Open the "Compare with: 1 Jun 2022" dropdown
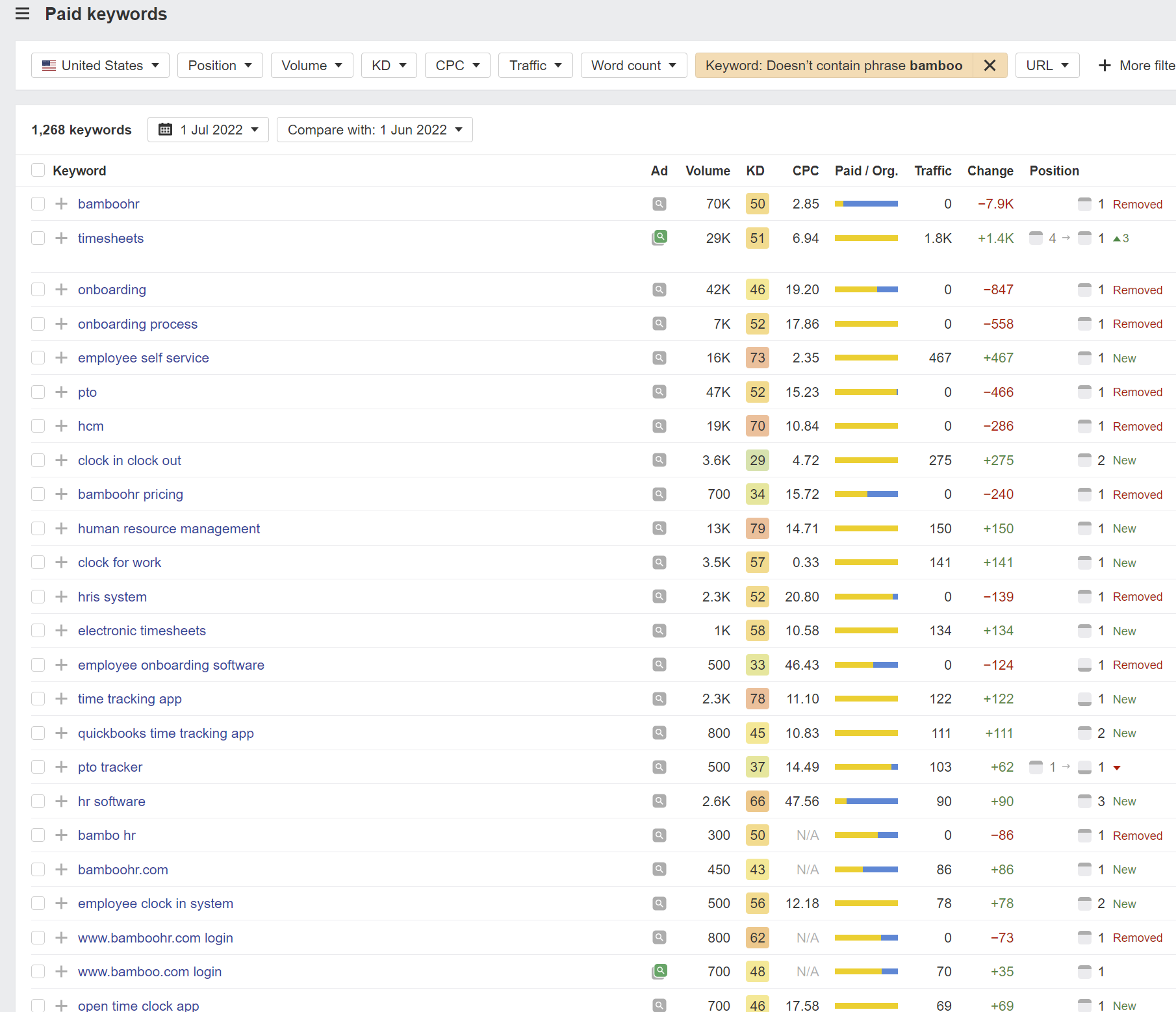 (374, 129)
